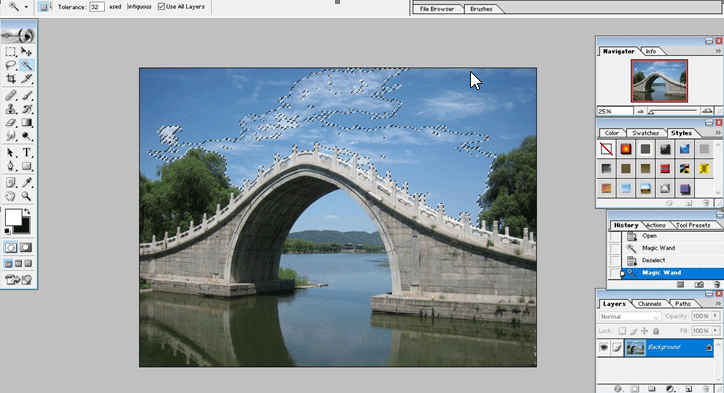
Task: Select the Dodge tool
Action: point(27,136)
